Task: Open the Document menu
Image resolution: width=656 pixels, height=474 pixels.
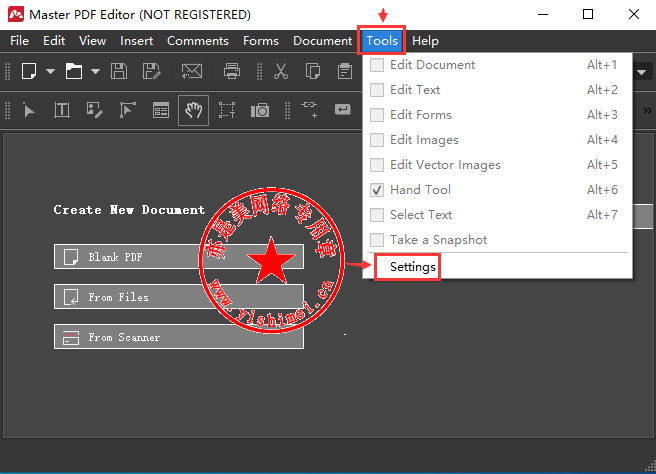Action: tap(323, 41)
